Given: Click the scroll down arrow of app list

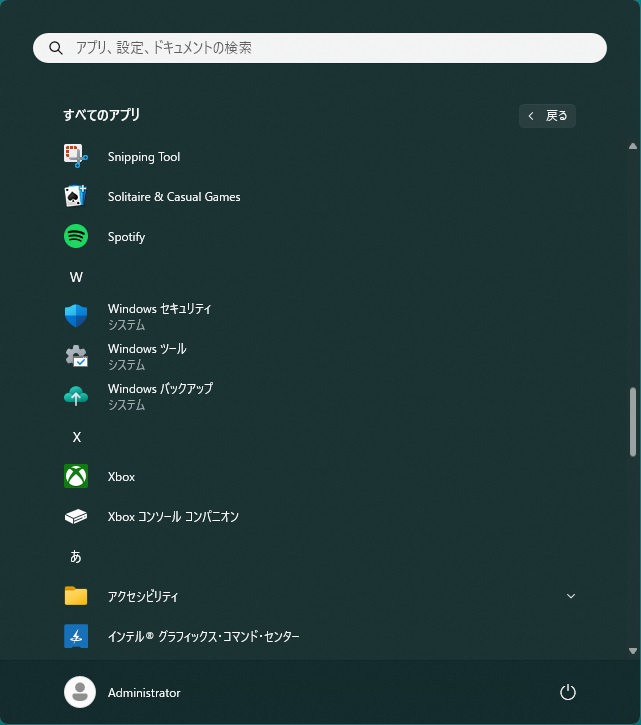Looking at the screenshot, I should (633, 651).
